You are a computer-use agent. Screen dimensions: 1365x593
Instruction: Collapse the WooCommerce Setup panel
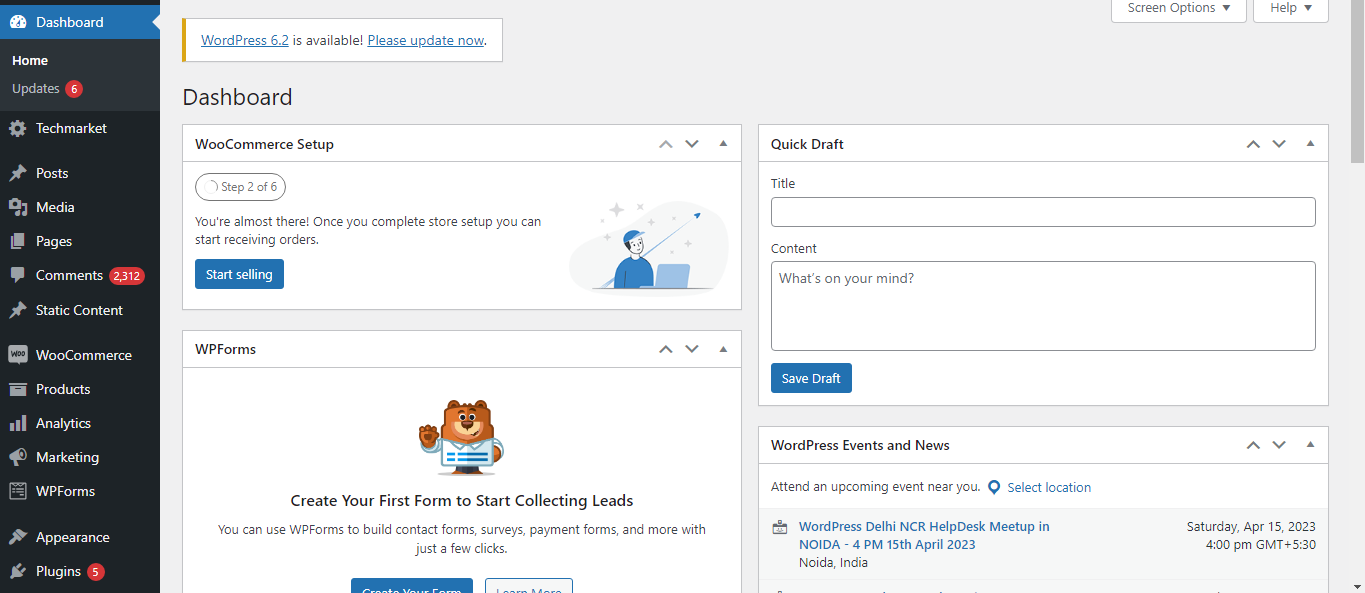(723, 144)
